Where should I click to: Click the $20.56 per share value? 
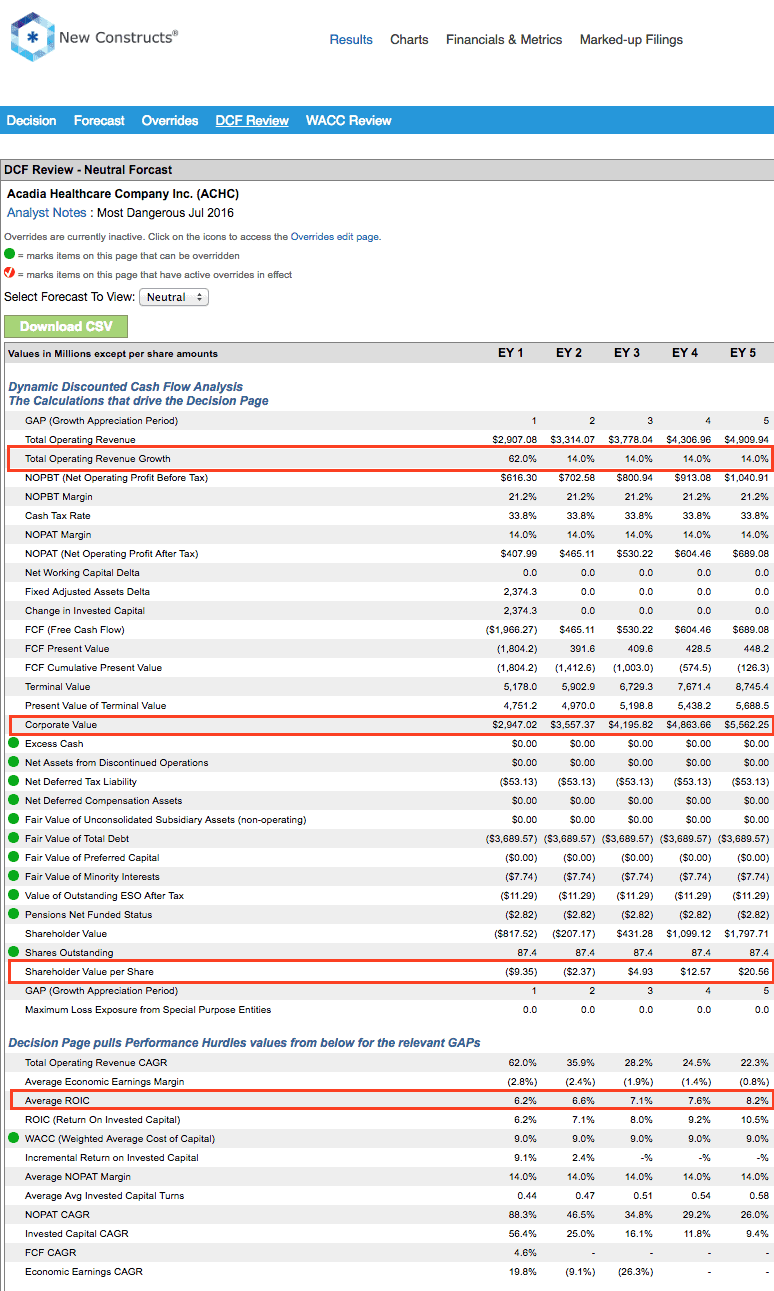click(x=754, y=971)
